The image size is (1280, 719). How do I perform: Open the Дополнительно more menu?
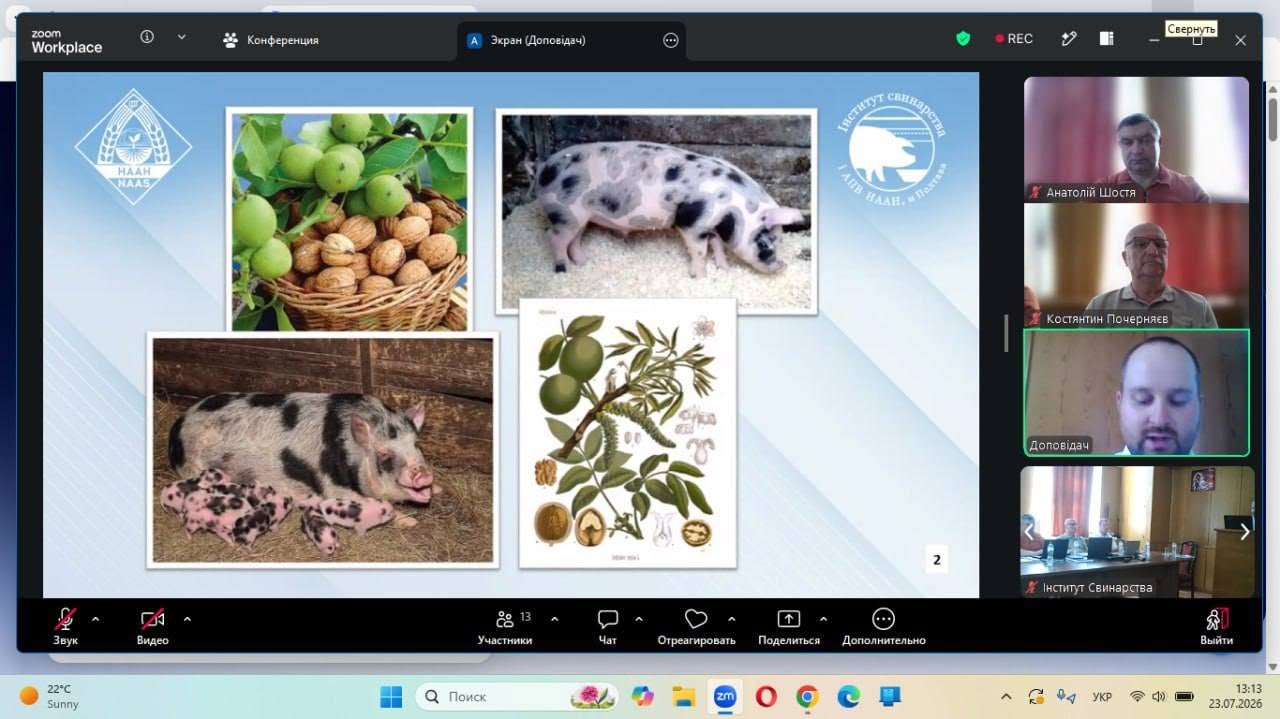coord(884,626)
